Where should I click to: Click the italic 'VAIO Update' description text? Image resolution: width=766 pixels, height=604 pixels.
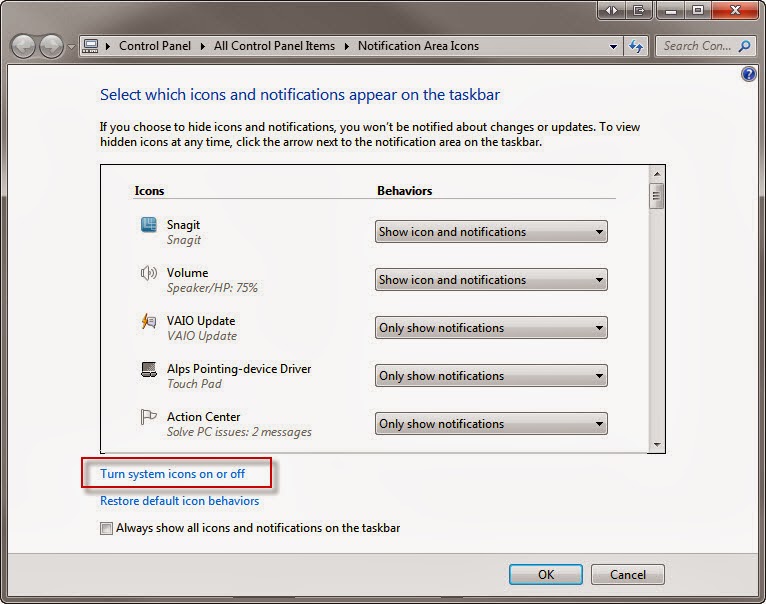pyautogui.click(x=202, y=336)
